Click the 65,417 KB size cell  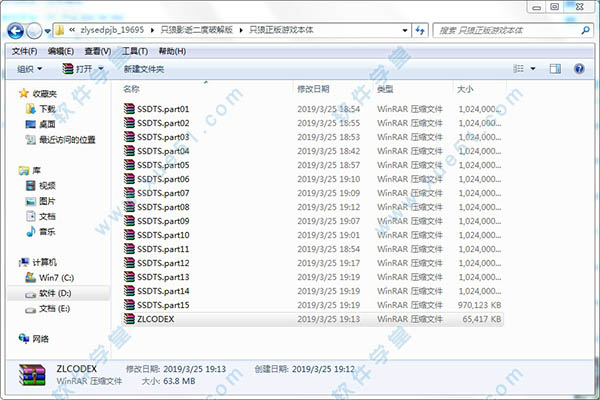point(482,319)
